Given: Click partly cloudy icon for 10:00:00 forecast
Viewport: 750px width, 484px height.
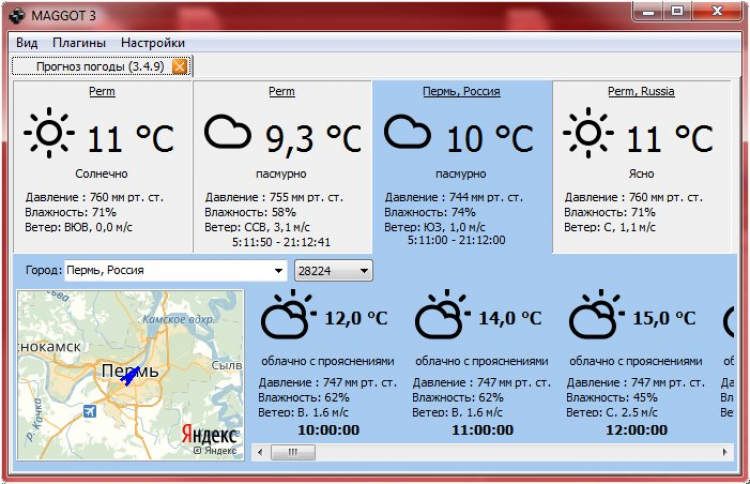Looking at the screenshot, I should coord(288,314).
